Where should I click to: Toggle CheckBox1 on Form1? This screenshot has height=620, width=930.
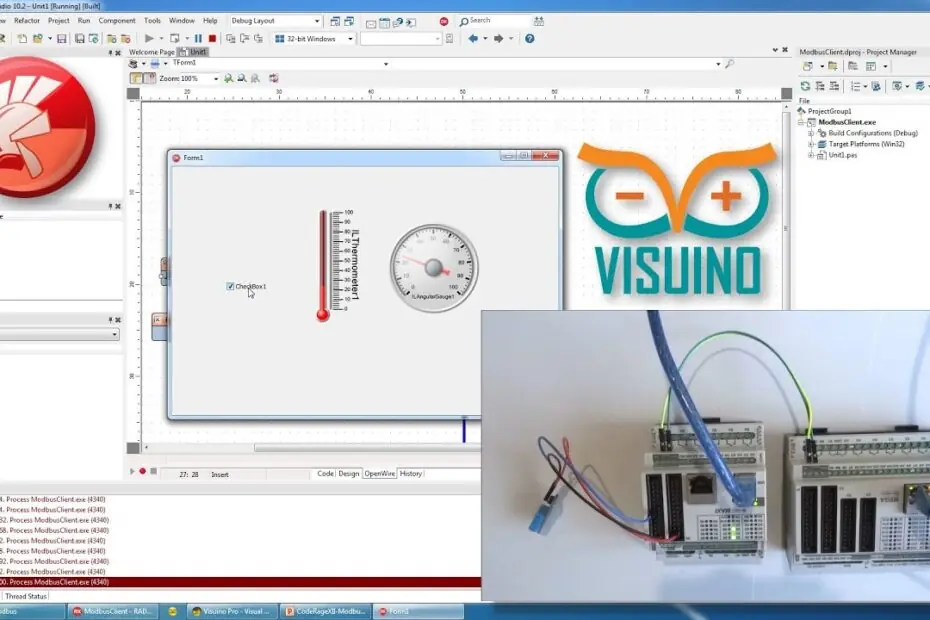coord(230,287)
